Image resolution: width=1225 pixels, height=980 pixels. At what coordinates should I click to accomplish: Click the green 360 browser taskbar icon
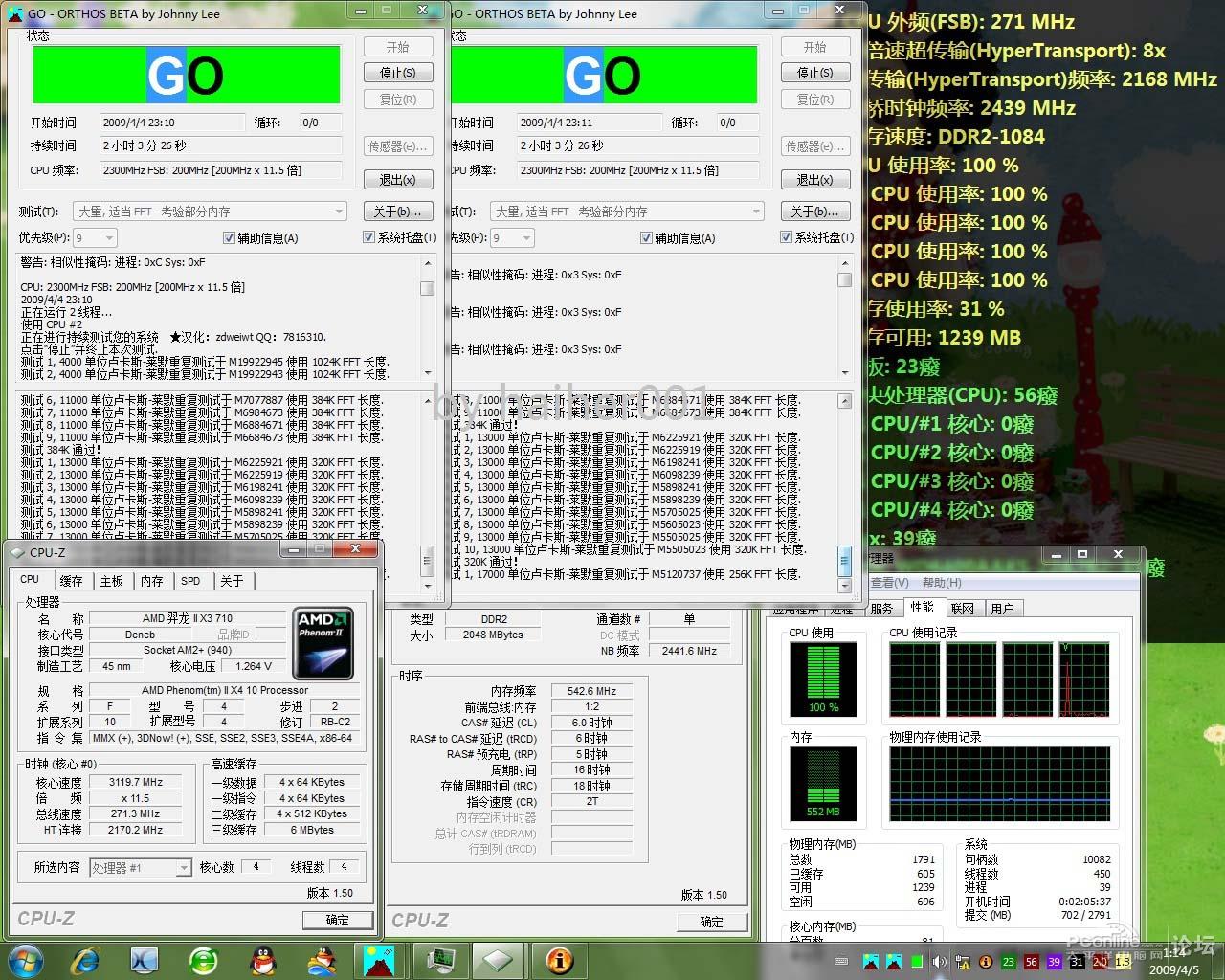pos(203,959)
